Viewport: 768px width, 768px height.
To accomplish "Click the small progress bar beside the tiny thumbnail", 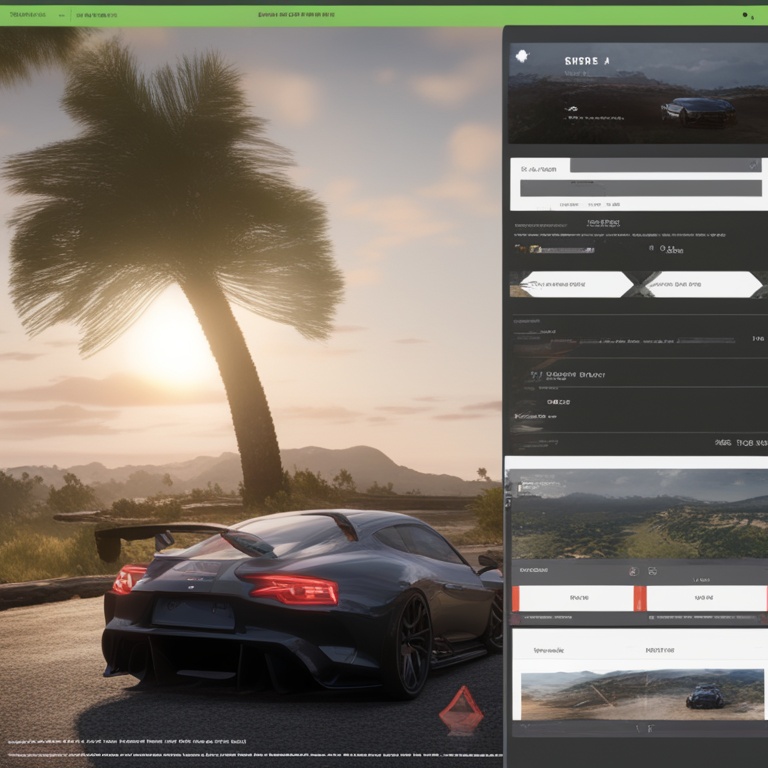I will coord(567,250).
